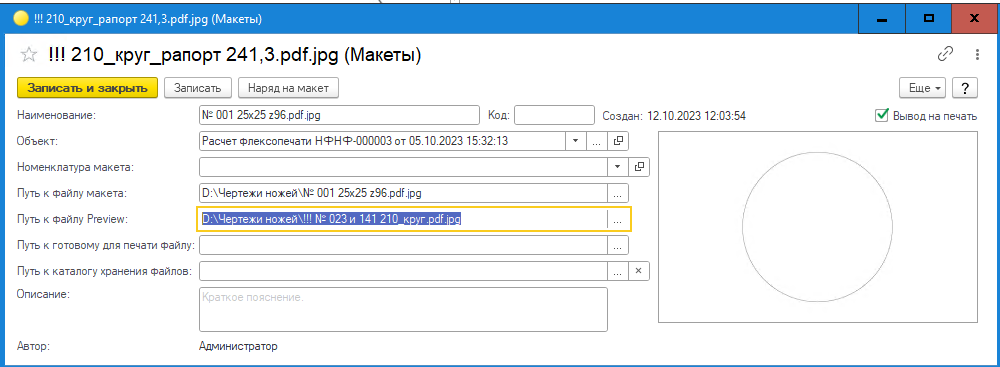The height and width of the screenshot is (367, 1000).
Task: Click the Объект field with Расчет флексопечати
Action: click(x=382, y=140)
